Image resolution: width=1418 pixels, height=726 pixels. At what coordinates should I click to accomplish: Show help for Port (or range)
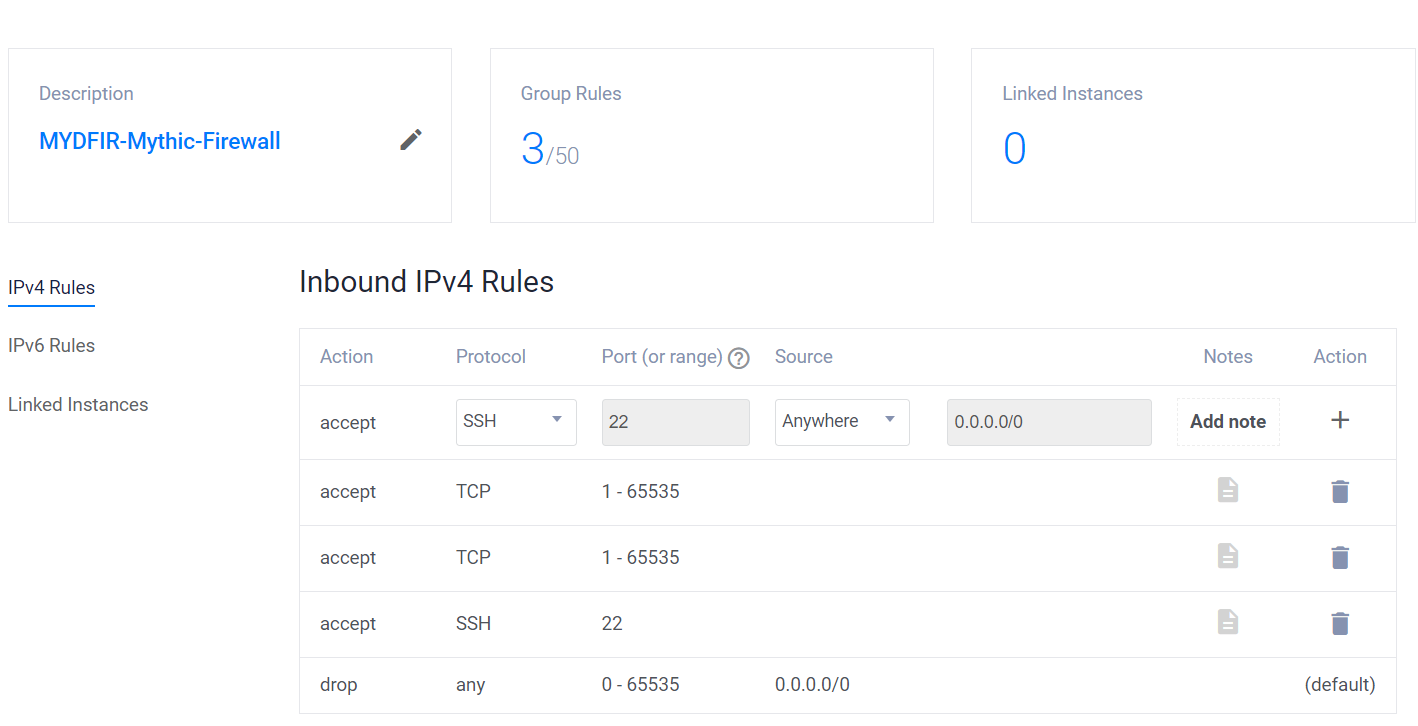[x=739, y=358]
